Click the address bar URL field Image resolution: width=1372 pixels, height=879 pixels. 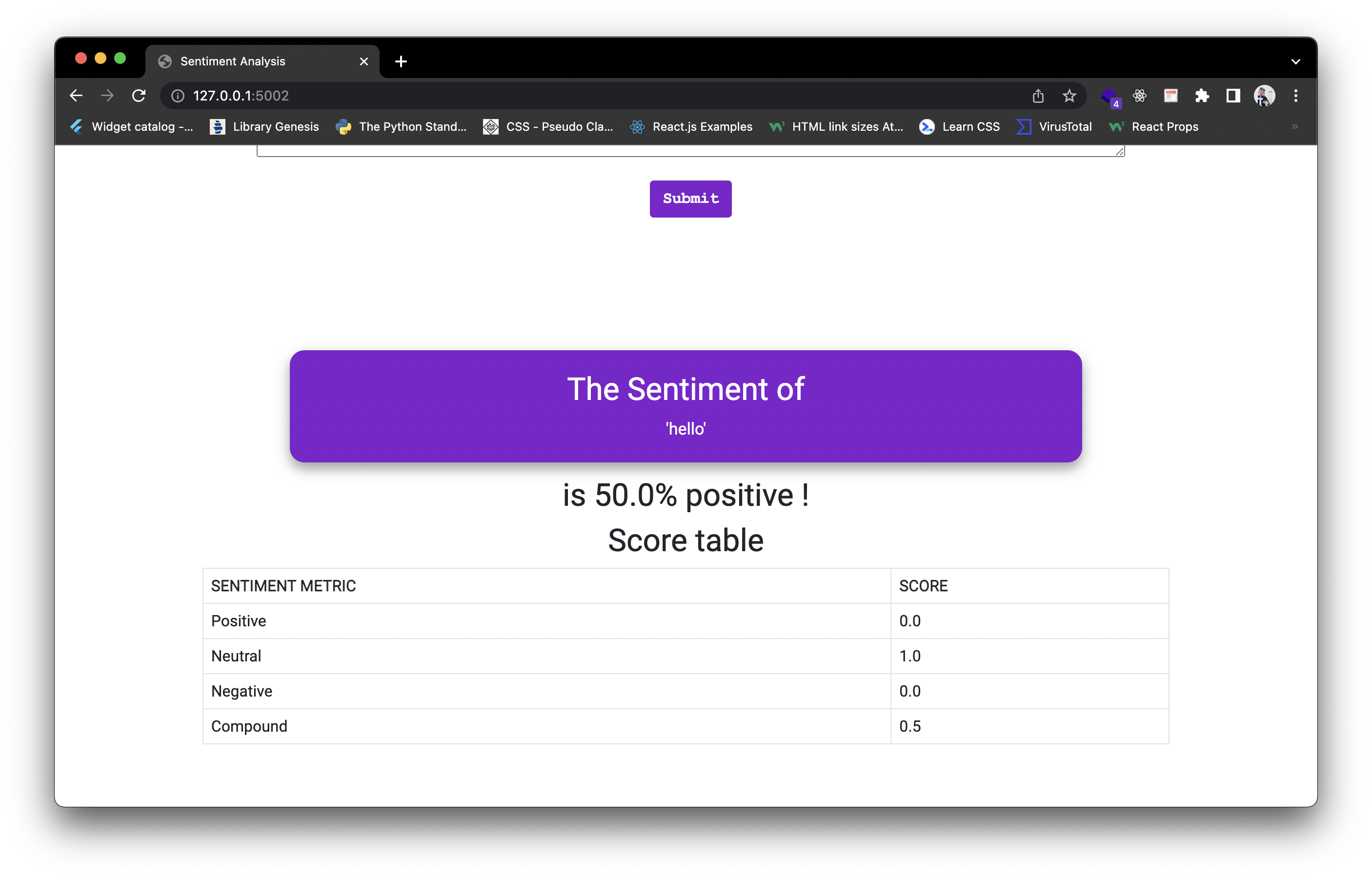tap(571, 96)
